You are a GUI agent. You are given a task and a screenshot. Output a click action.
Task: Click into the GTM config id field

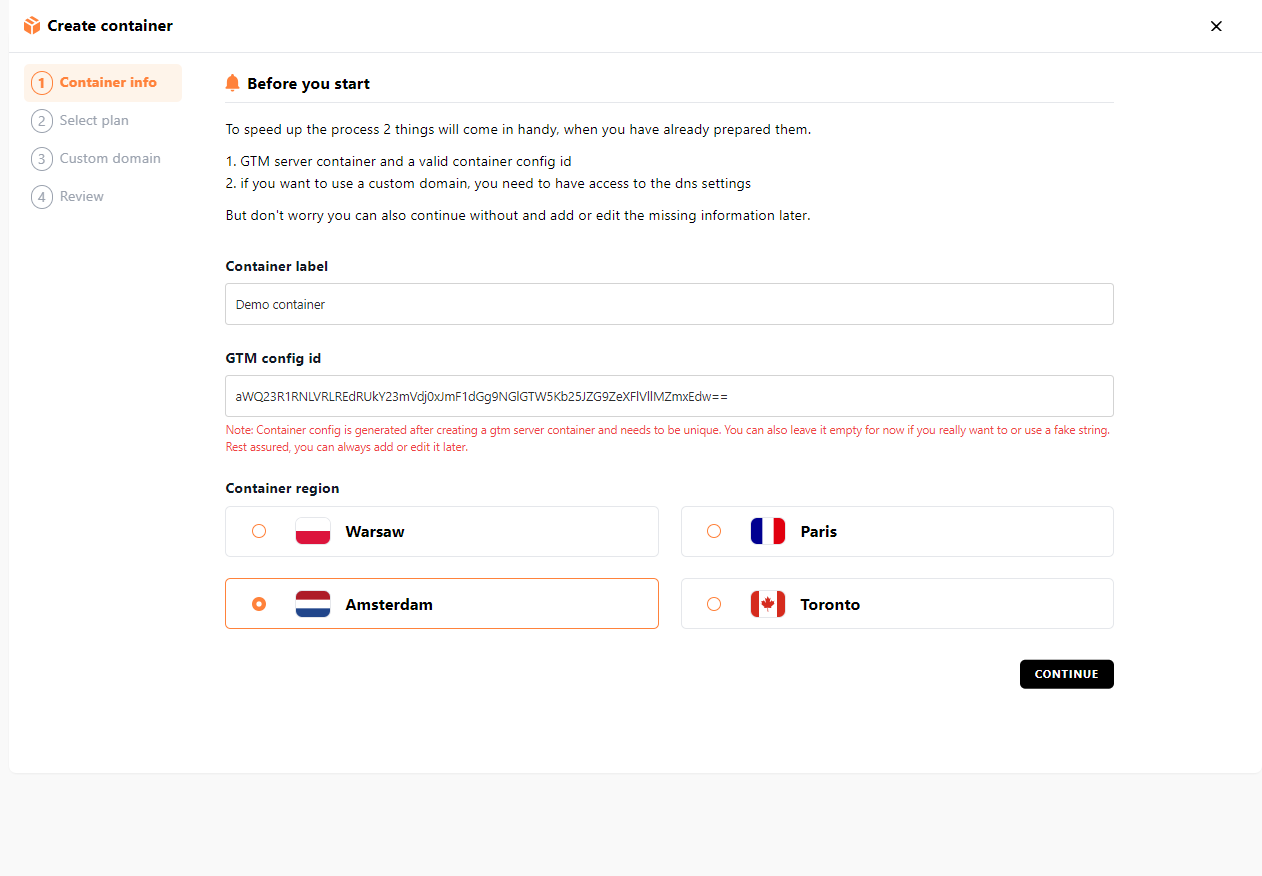coord(669,396)
